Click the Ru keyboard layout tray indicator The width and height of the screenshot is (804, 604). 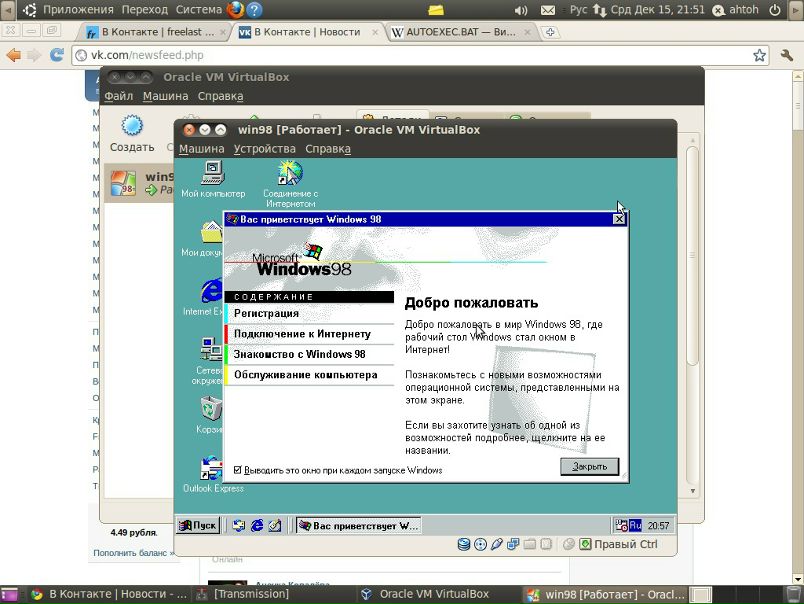(x=635, y=525)
